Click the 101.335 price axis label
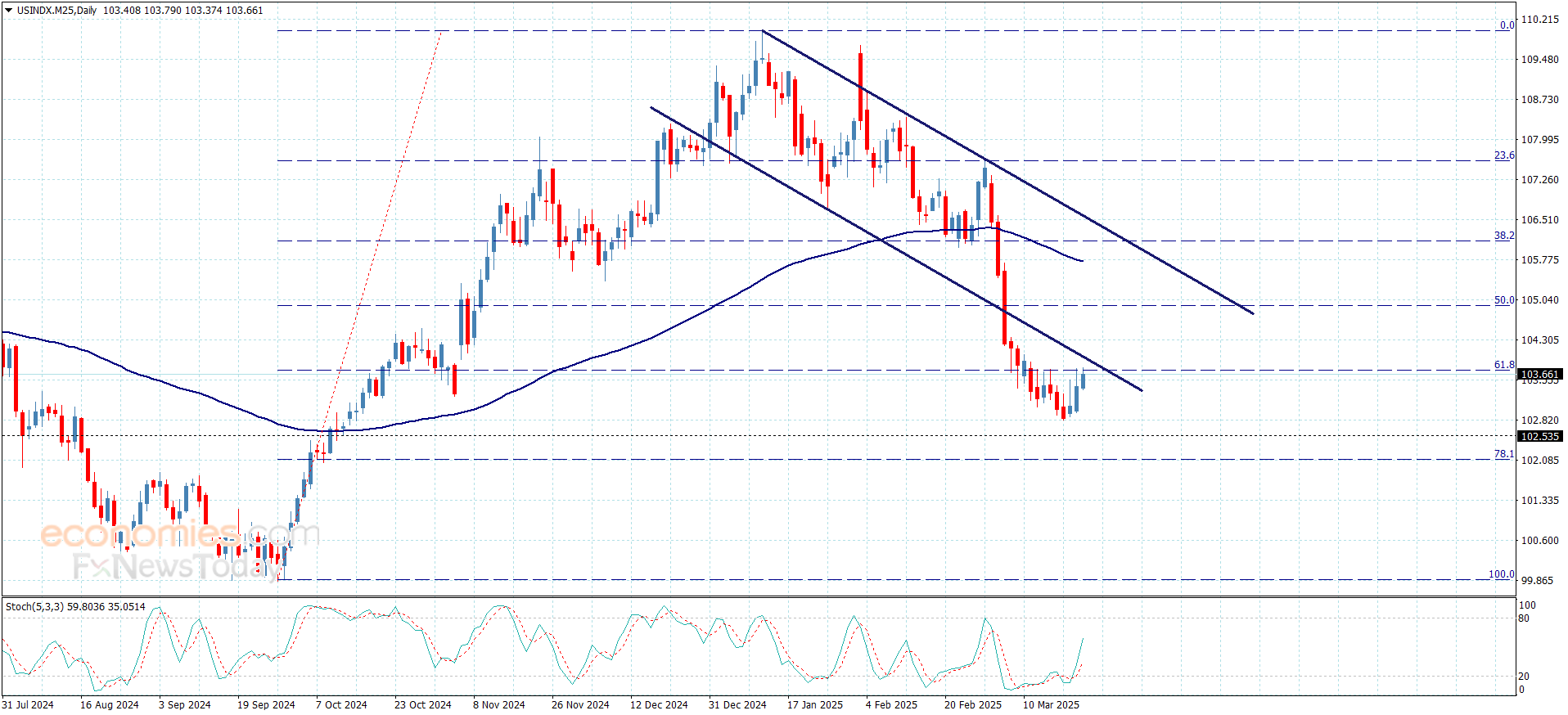The image size is (1568, 715). [x=1539, y=501]
